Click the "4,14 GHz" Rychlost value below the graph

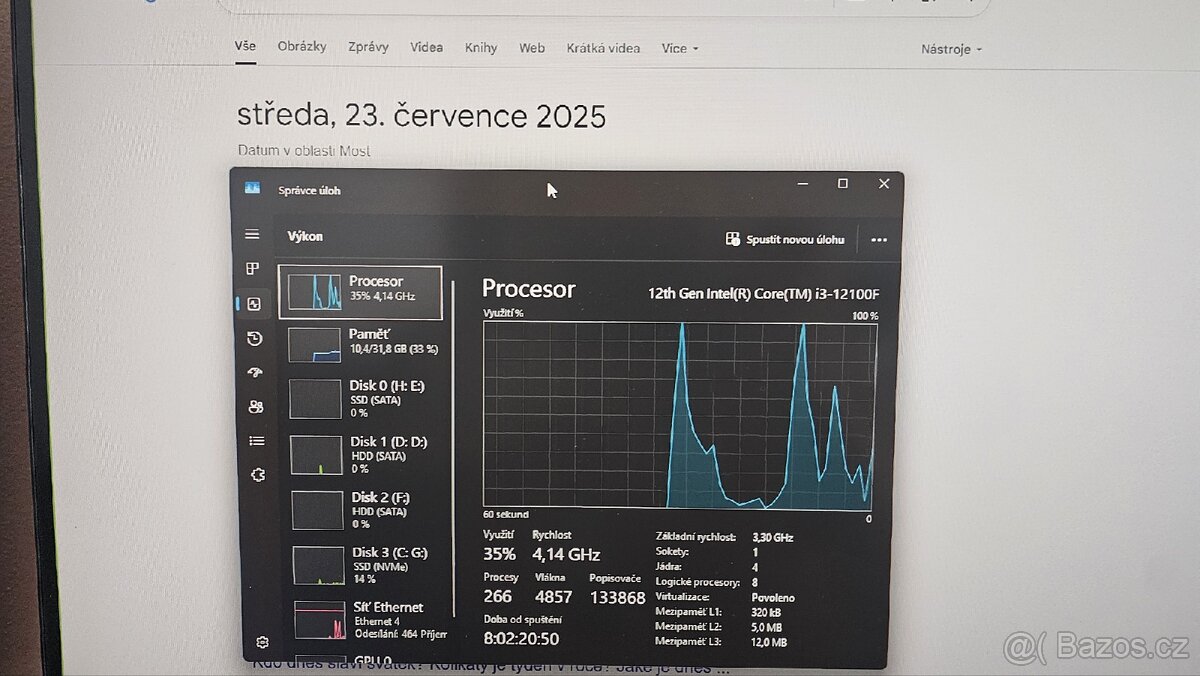point(566,554)
